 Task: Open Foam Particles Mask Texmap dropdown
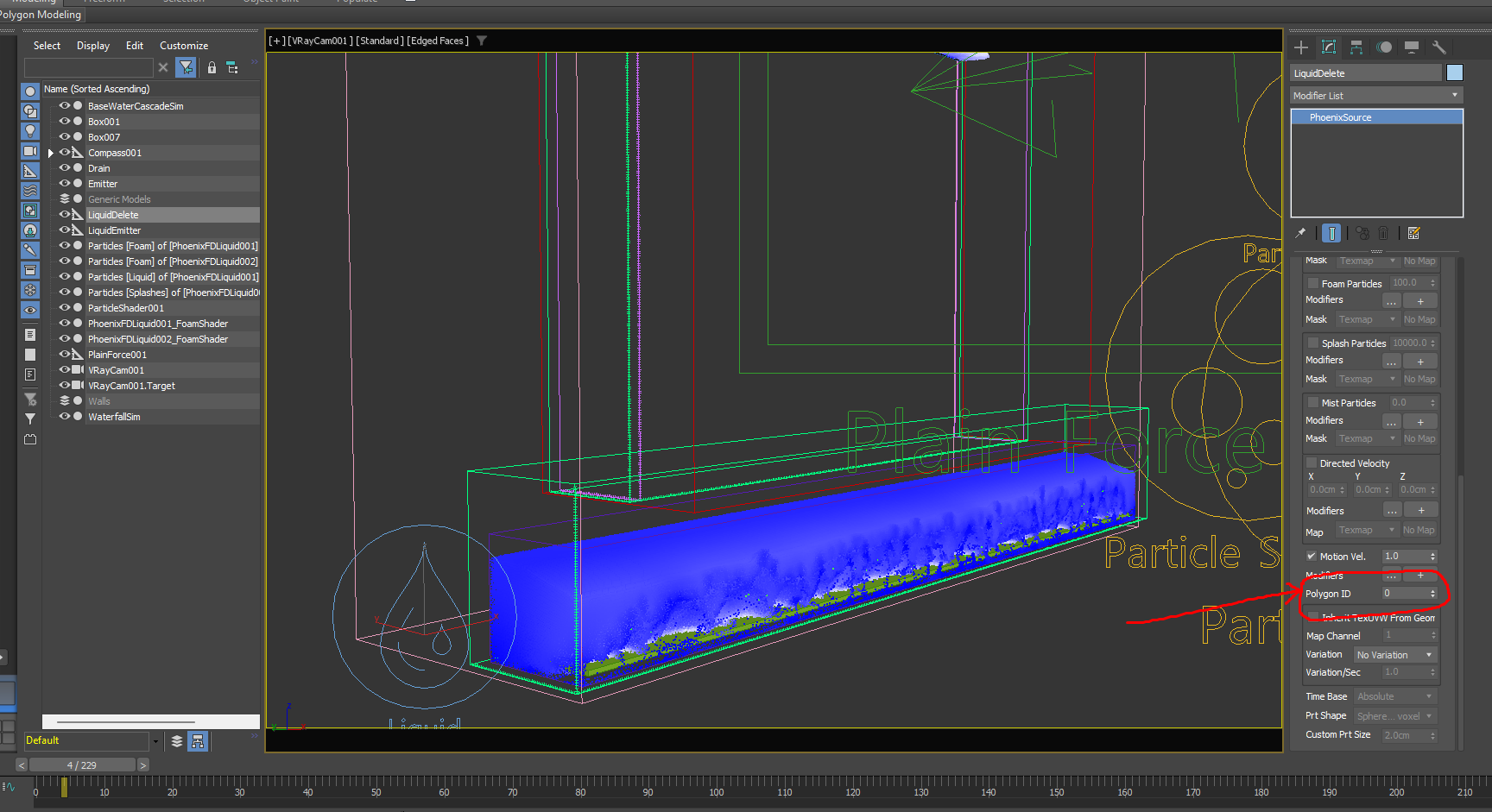click(1368, 319)
